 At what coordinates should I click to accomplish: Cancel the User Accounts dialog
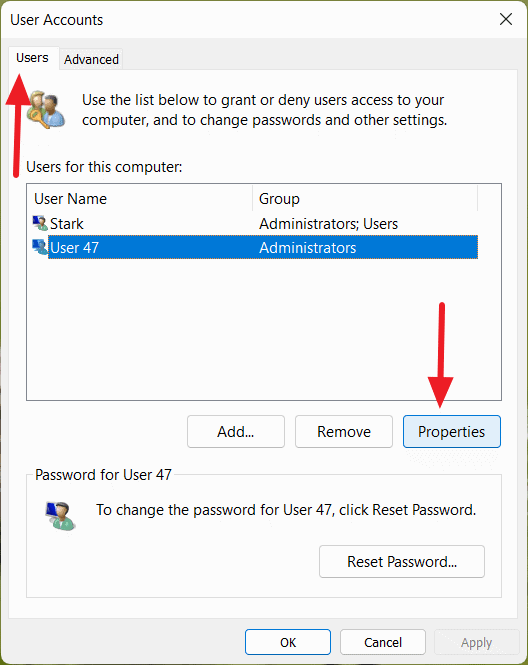click(383, 642)
